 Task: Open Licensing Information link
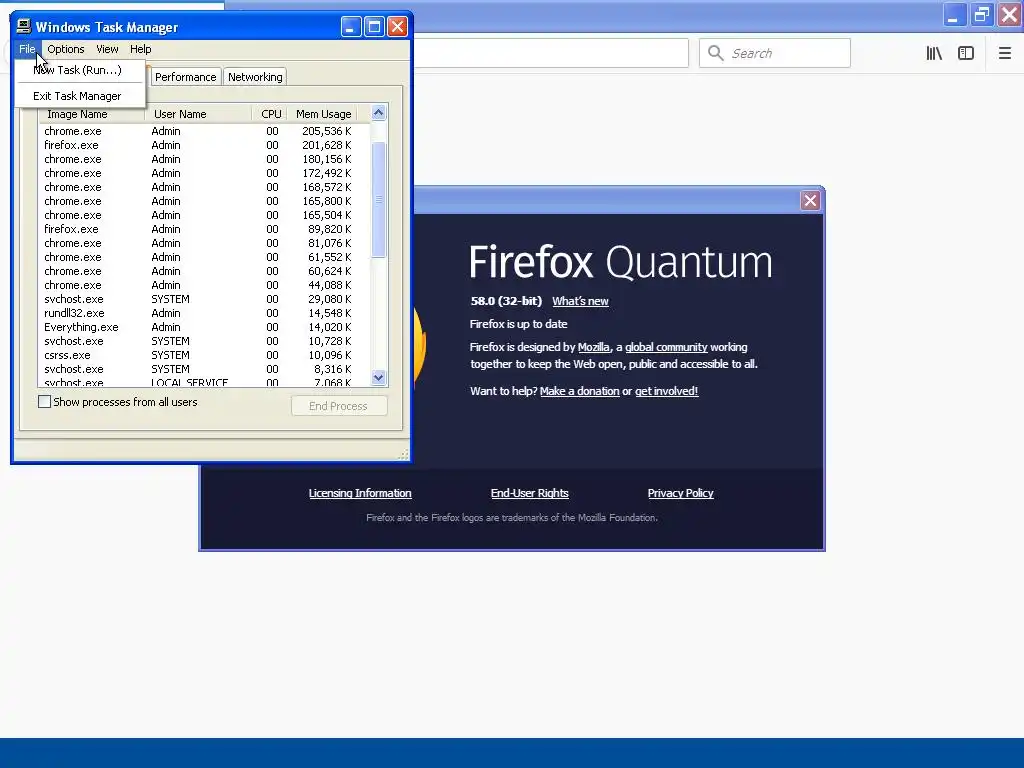click(360, 493)
